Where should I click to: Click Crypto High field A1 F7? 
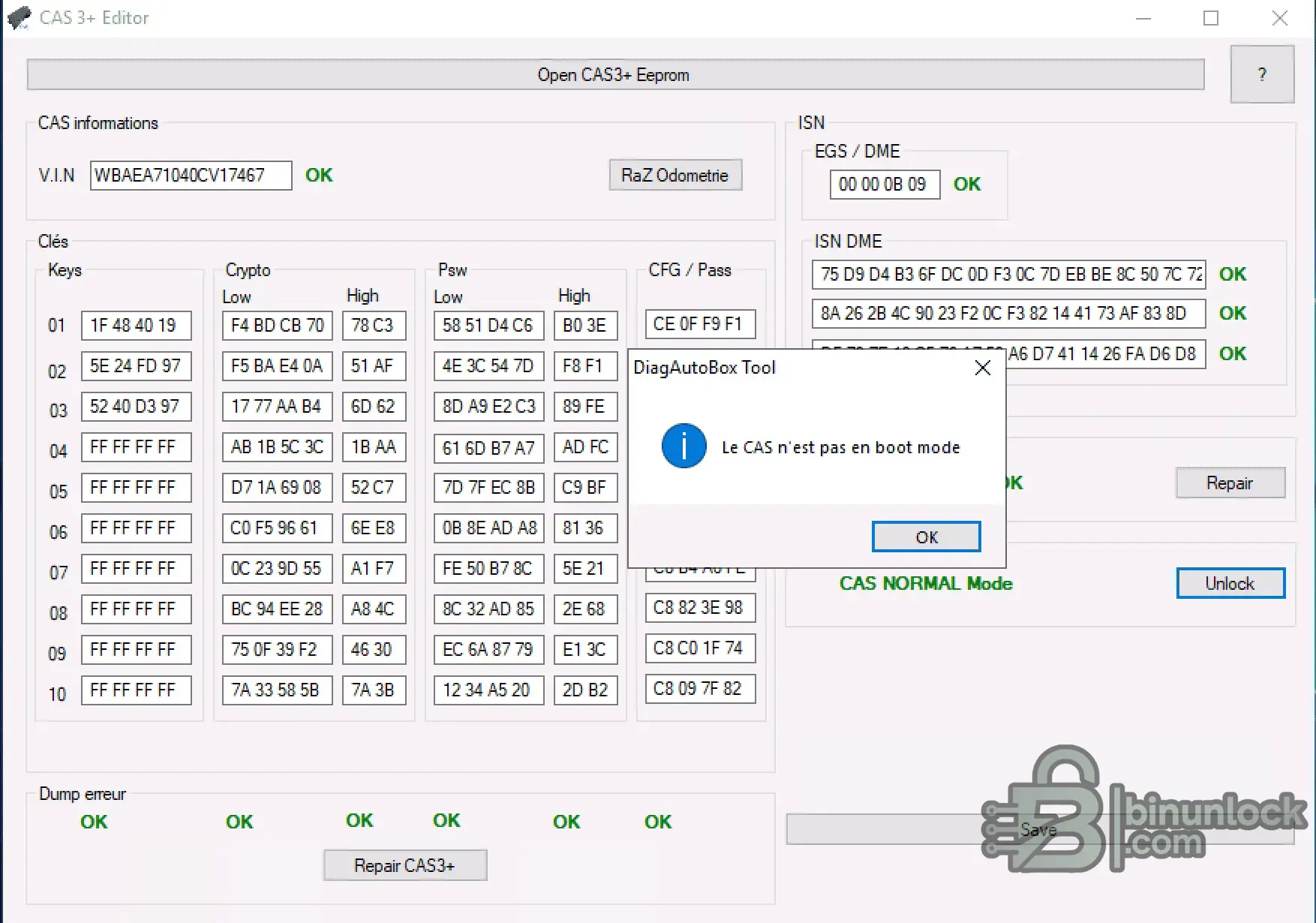(x=374, y=569)
